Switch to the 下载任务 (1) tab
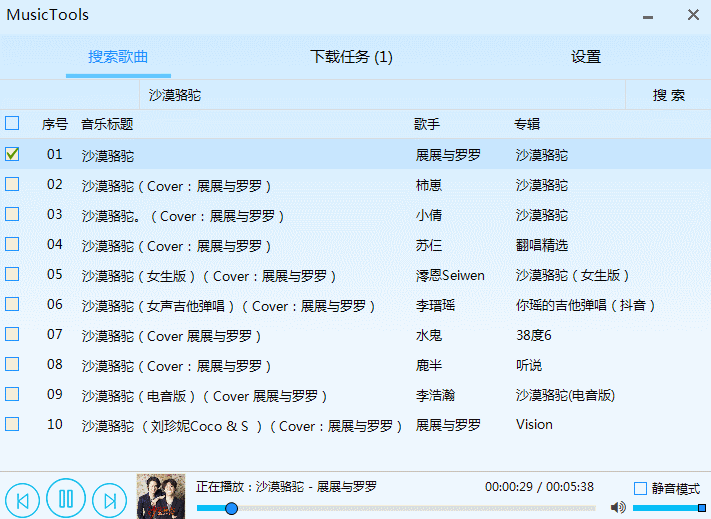This screenshot has height=519, width=711. [351, 57]
